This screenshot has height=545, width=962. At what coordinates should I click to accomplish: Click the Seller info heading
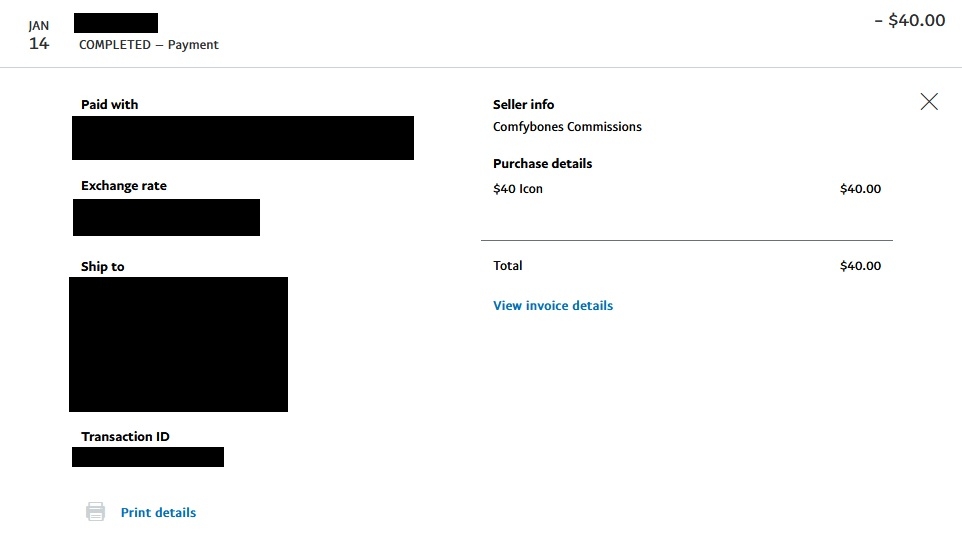point(523,104)
